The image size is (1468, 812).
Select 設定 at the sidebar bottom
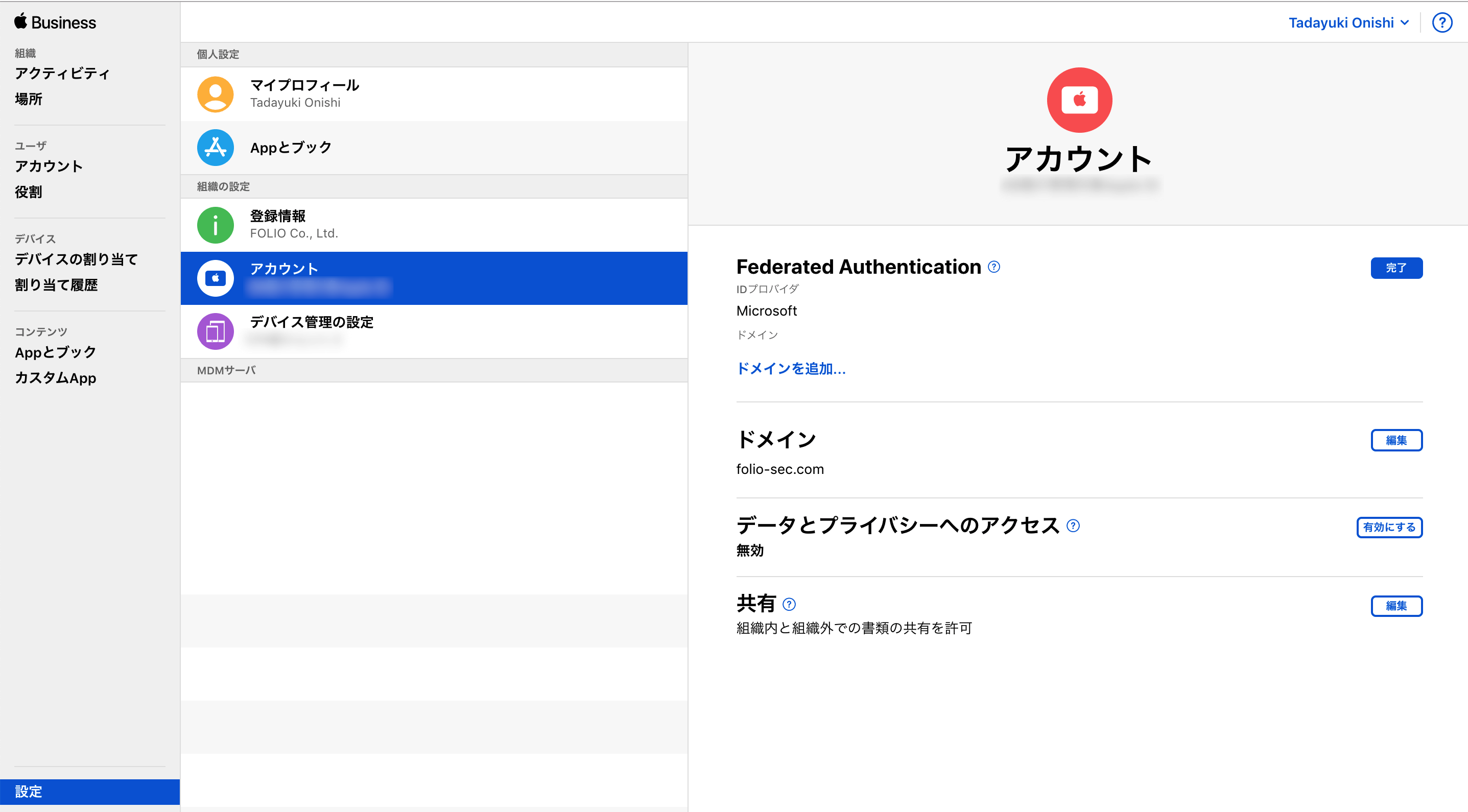click(x=90, y=792)
